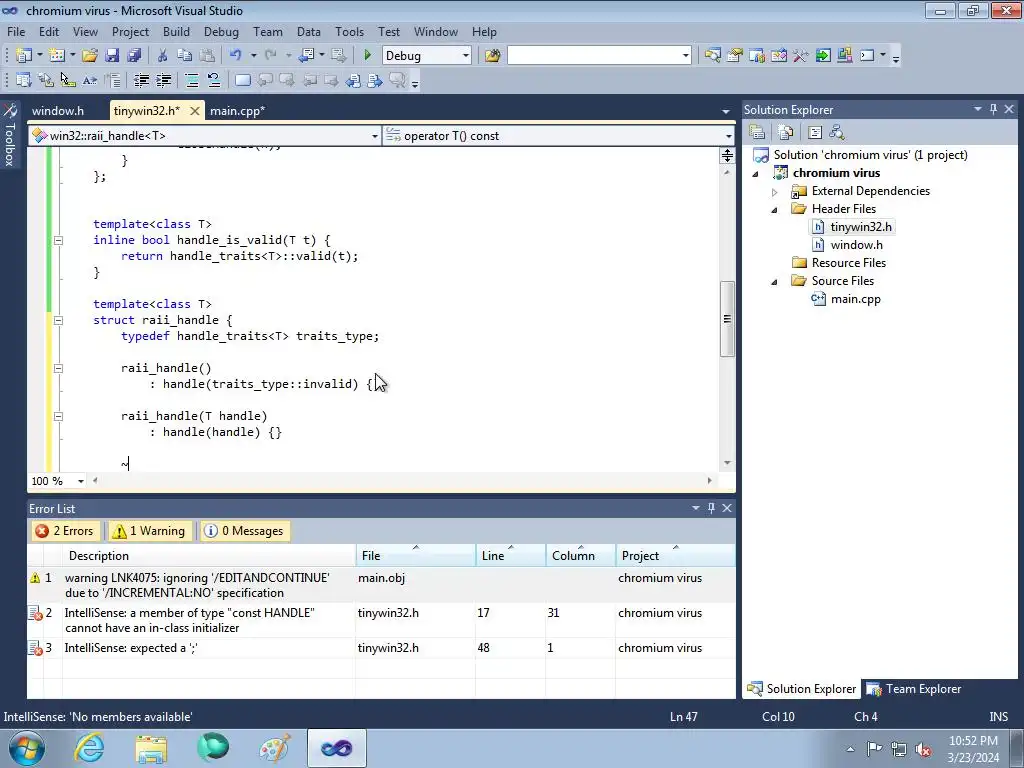Collapse the struct raii_handle code block
The image size is (1024, 768).
click(58, 320)
